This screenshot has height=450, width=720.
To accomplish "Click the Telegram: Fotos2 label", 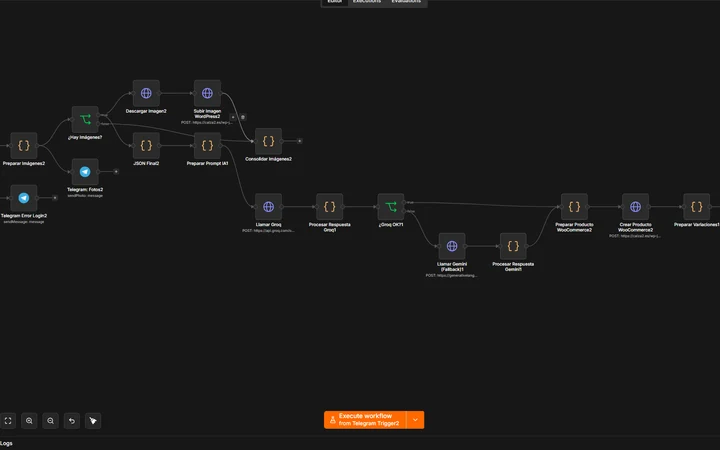I will coord(85,190).
